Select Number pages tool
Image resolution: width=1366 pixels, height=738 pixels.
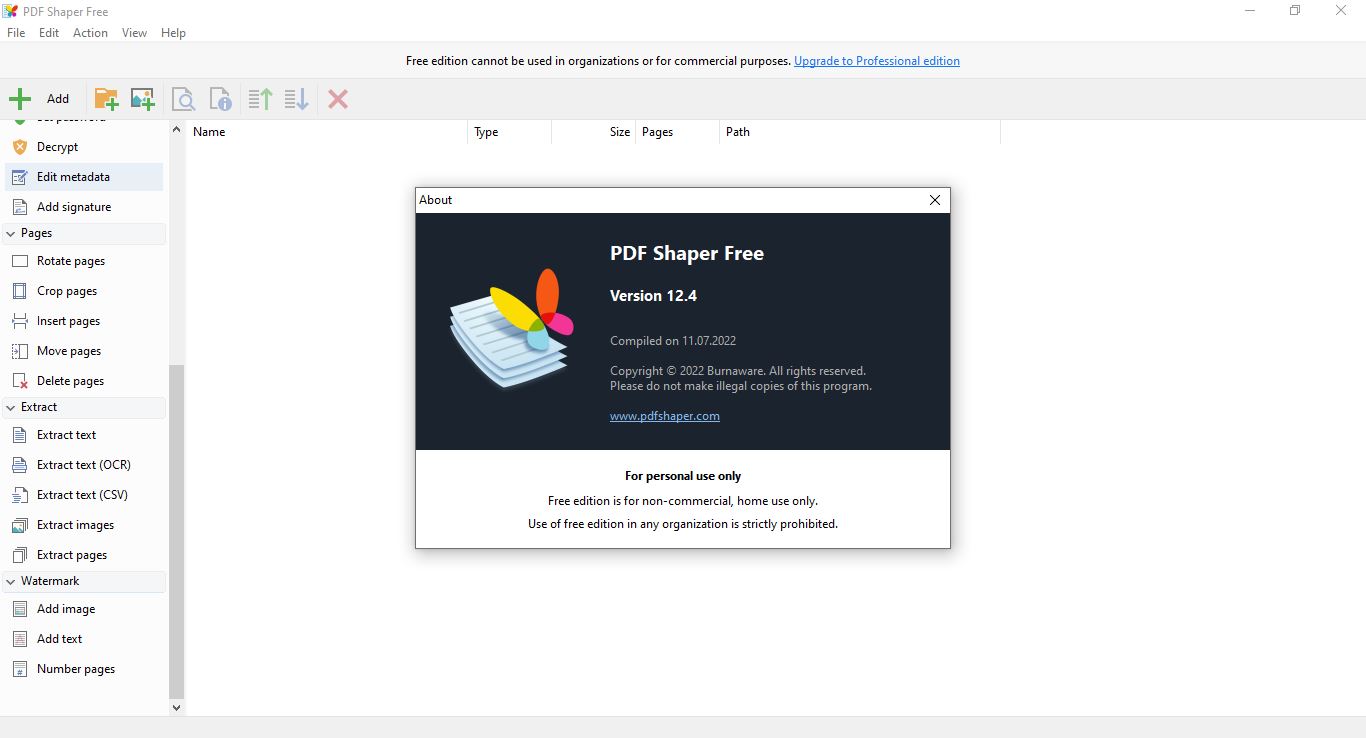coord(85,669)
